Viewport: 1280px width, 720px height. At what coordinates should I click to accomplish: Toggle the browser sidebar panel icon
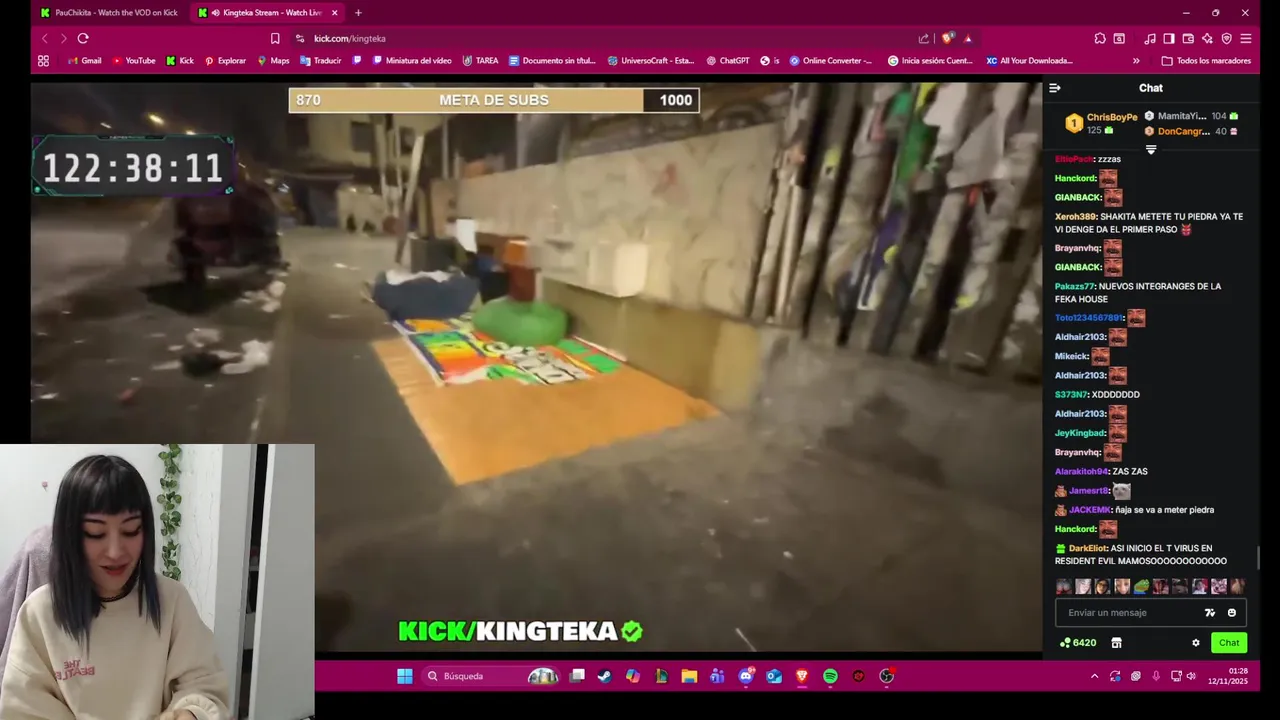[x=1168, y=38]
